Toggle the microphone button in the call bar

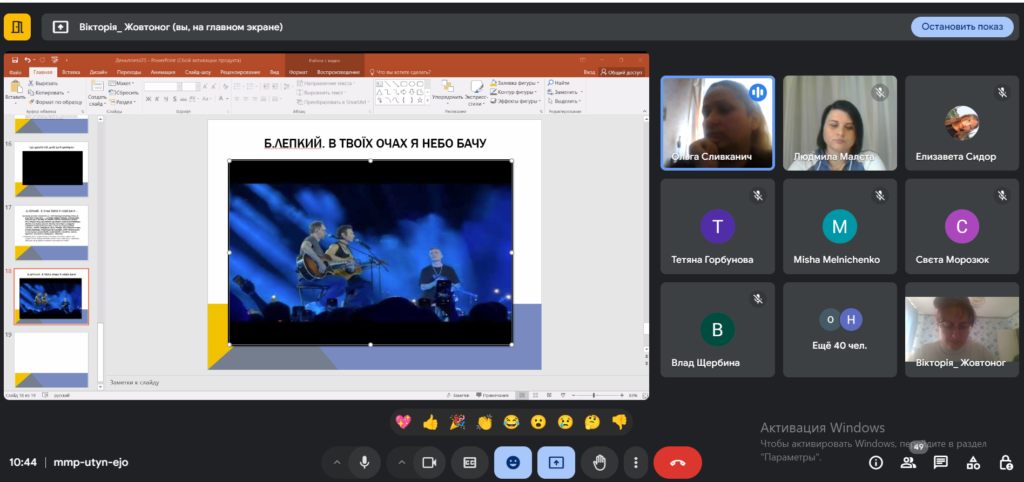coord(365,462)
